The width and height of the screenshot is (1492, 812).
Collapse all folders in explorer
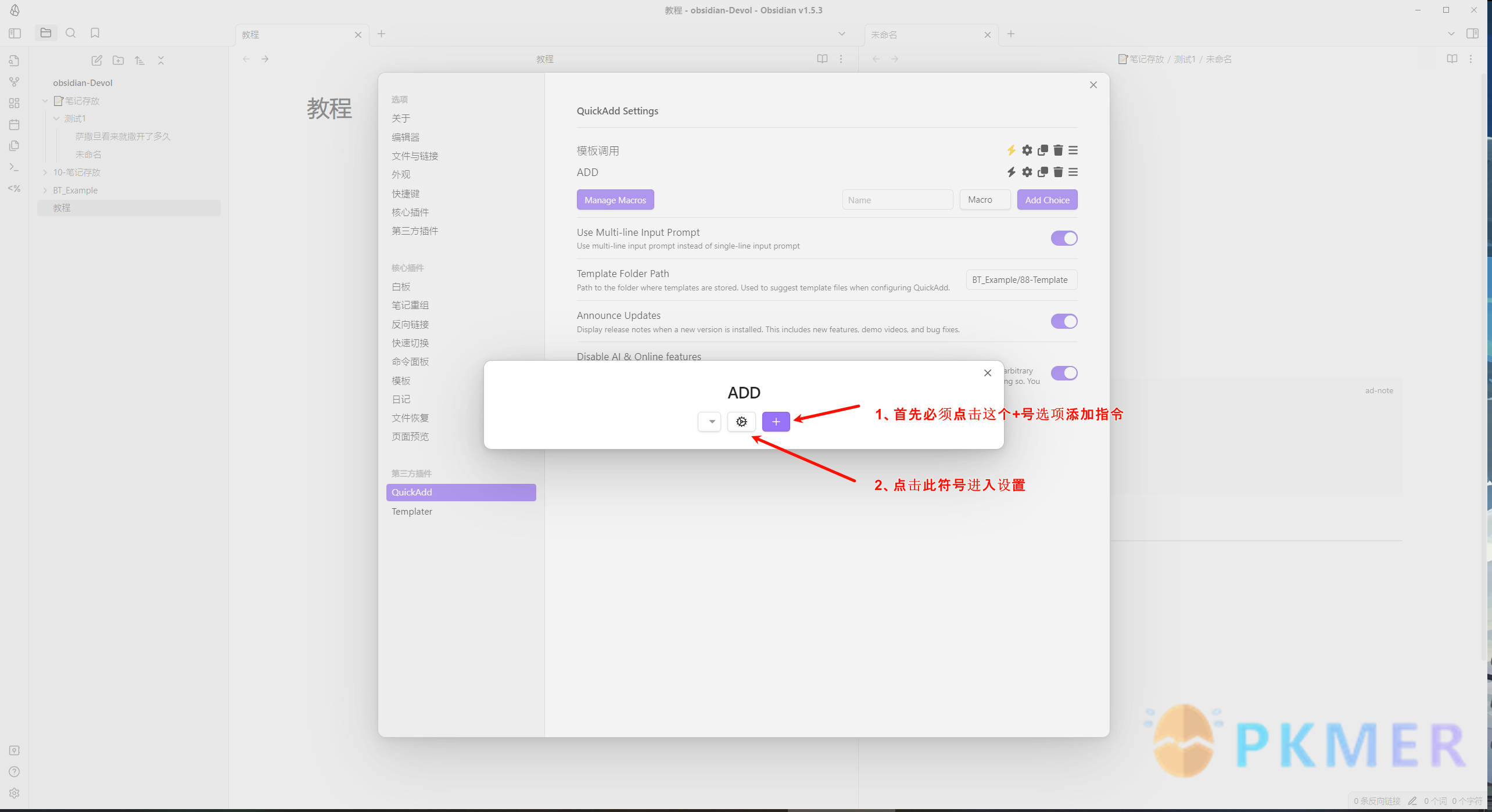(x=161, y=60)
